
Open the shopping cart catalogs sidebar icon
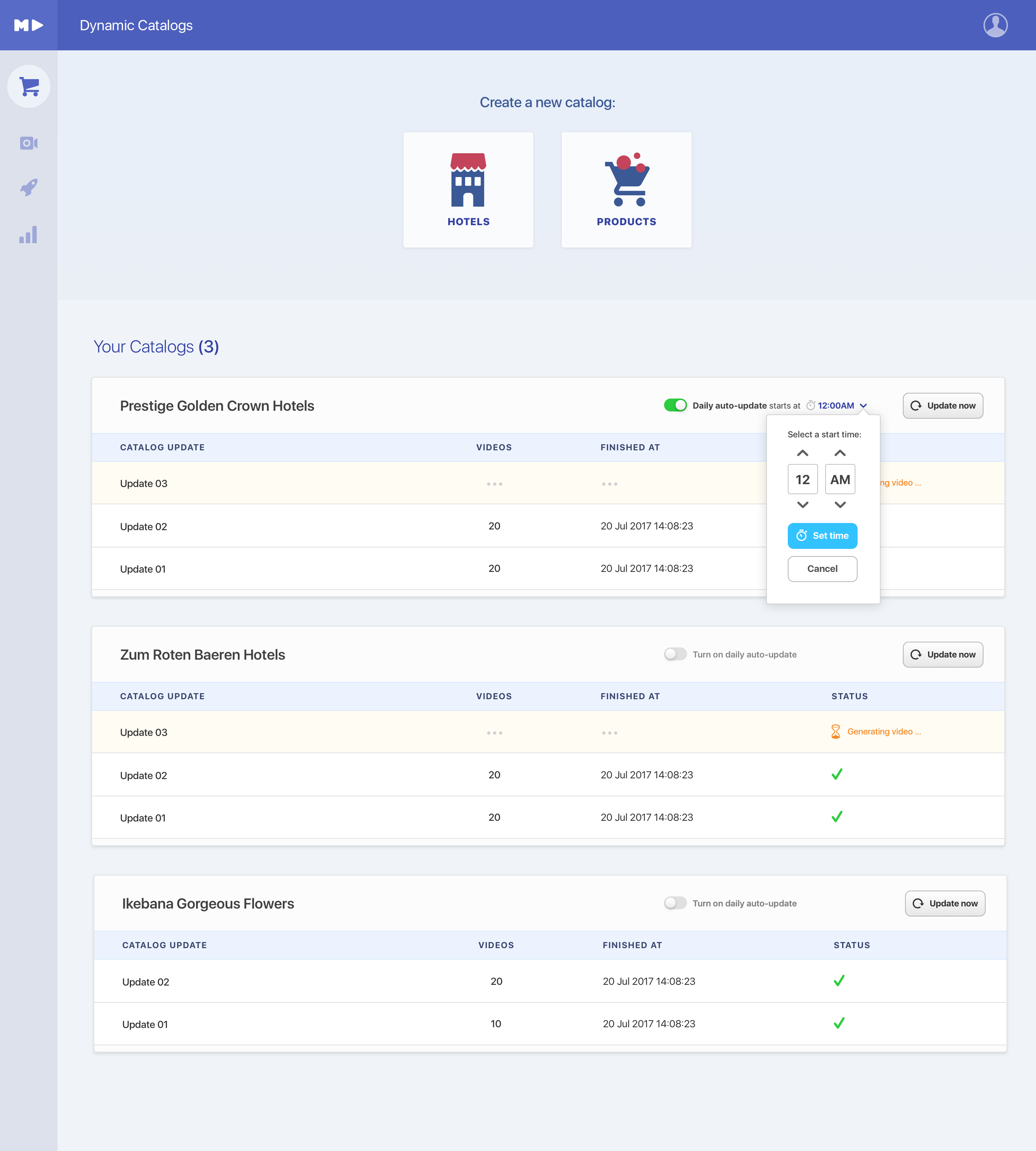pyautogui.click(x=28, y=87)
